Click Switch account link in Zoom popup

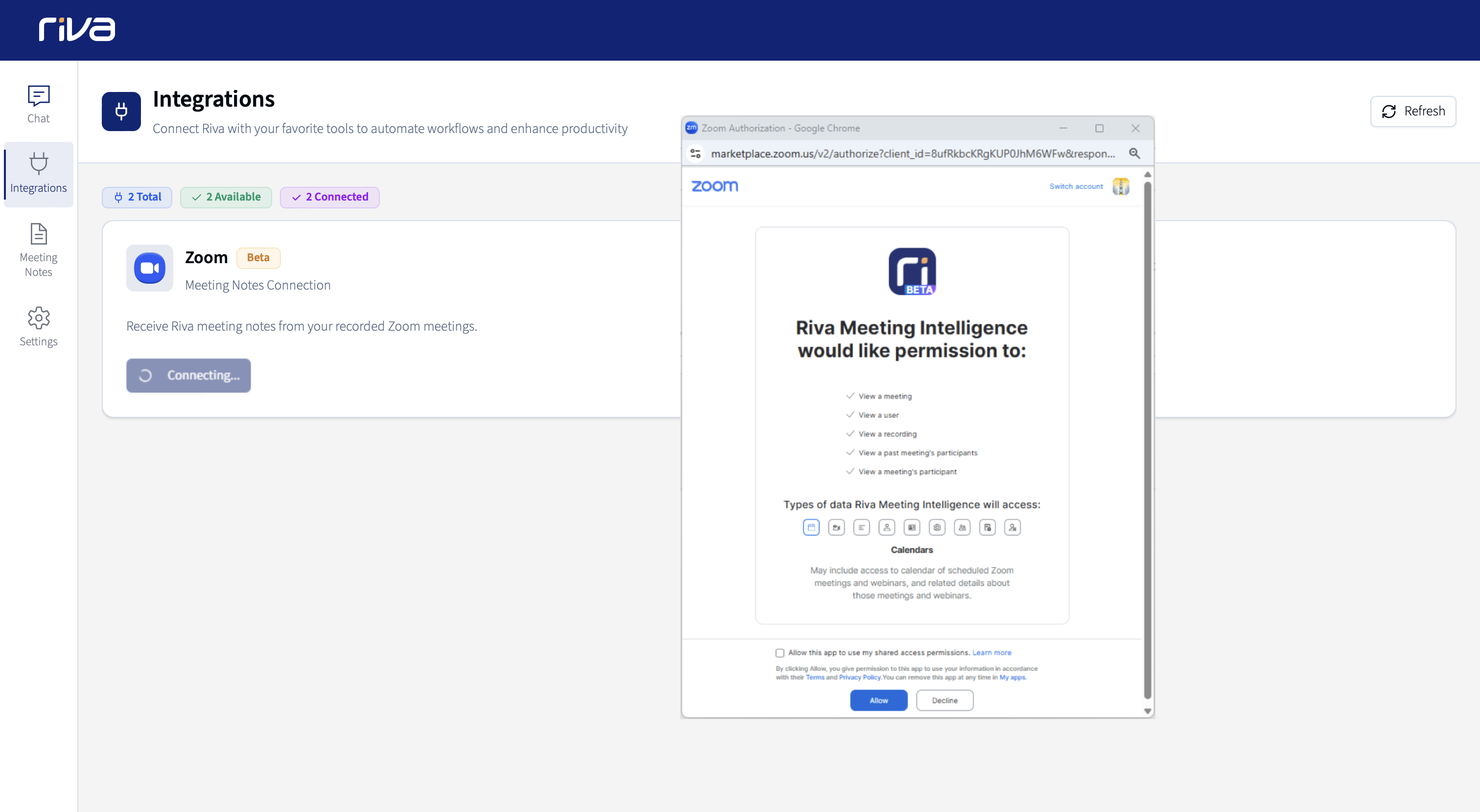[1076, 186]
